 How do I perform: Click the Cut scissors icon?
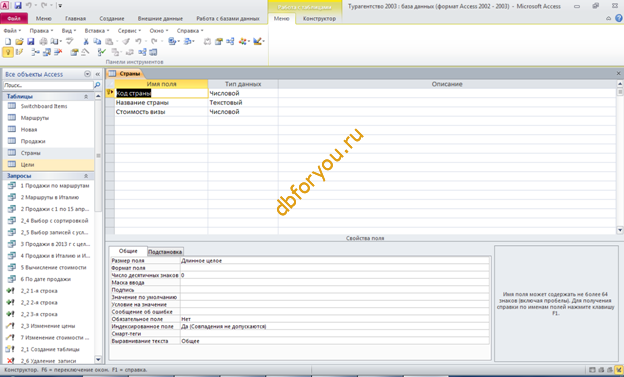click(86, 41)
